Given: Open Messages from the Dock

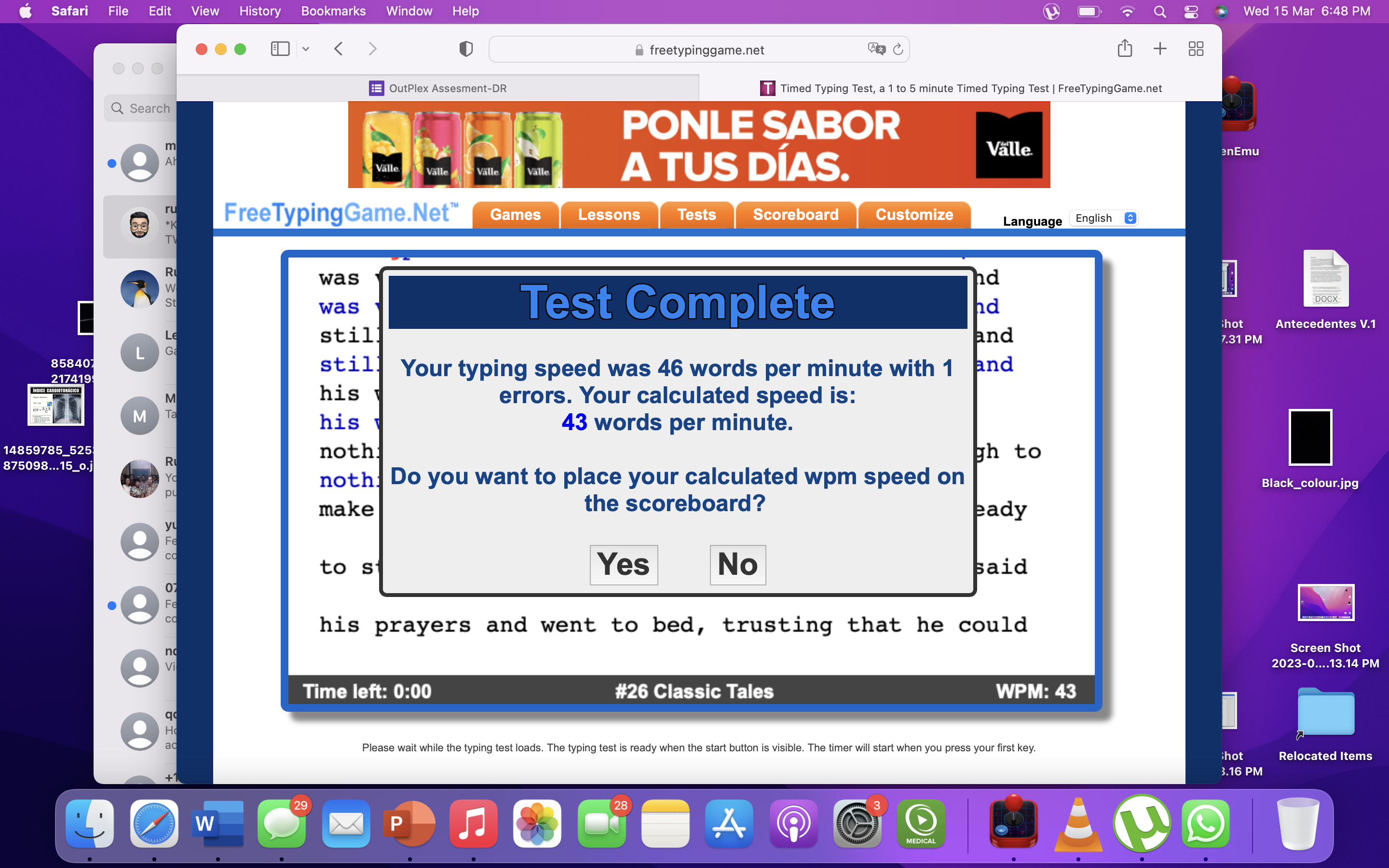Looking at the screenshot, I should coord(282,823).
